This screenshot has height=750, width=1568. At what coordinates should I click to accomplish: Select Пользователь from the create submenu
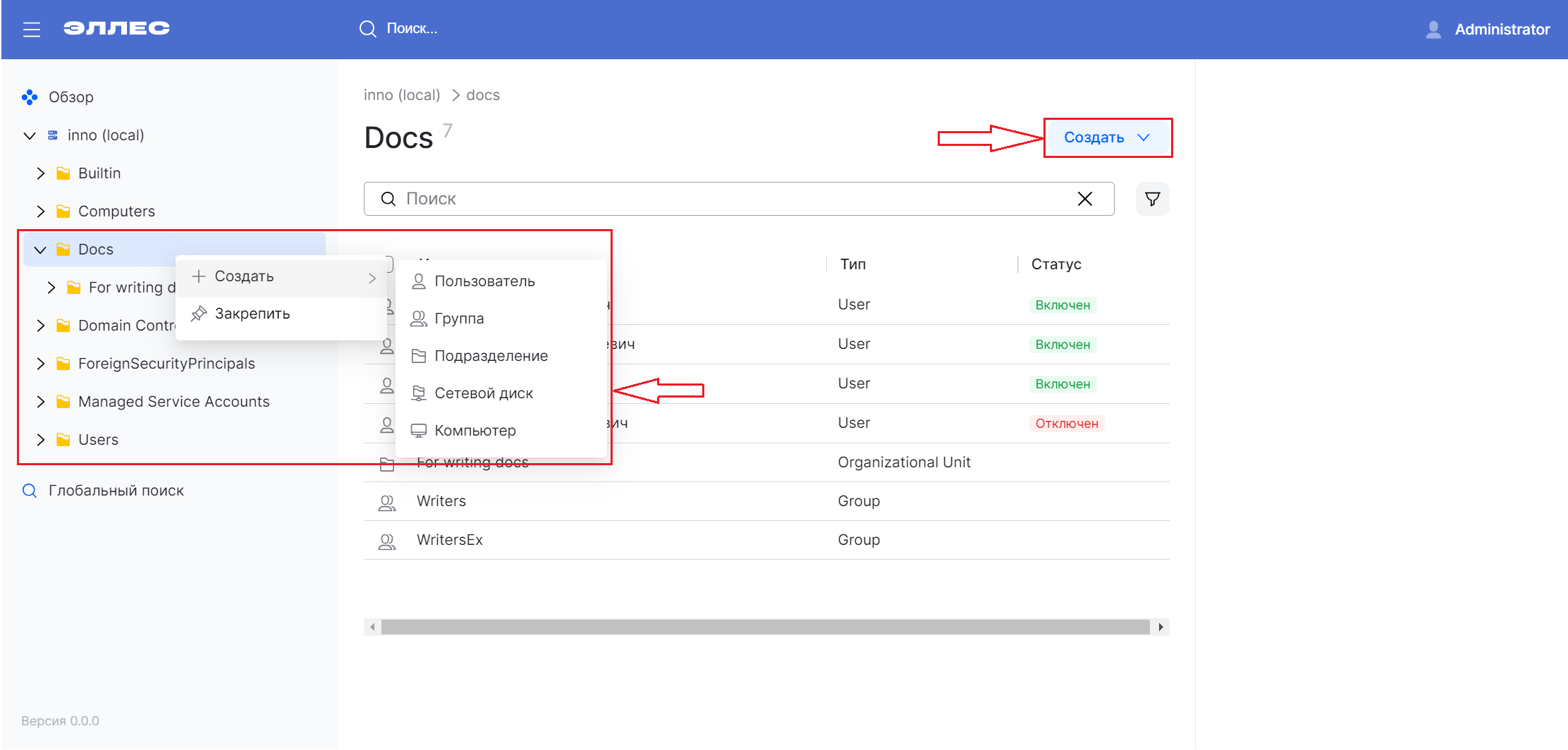point(484,281)
